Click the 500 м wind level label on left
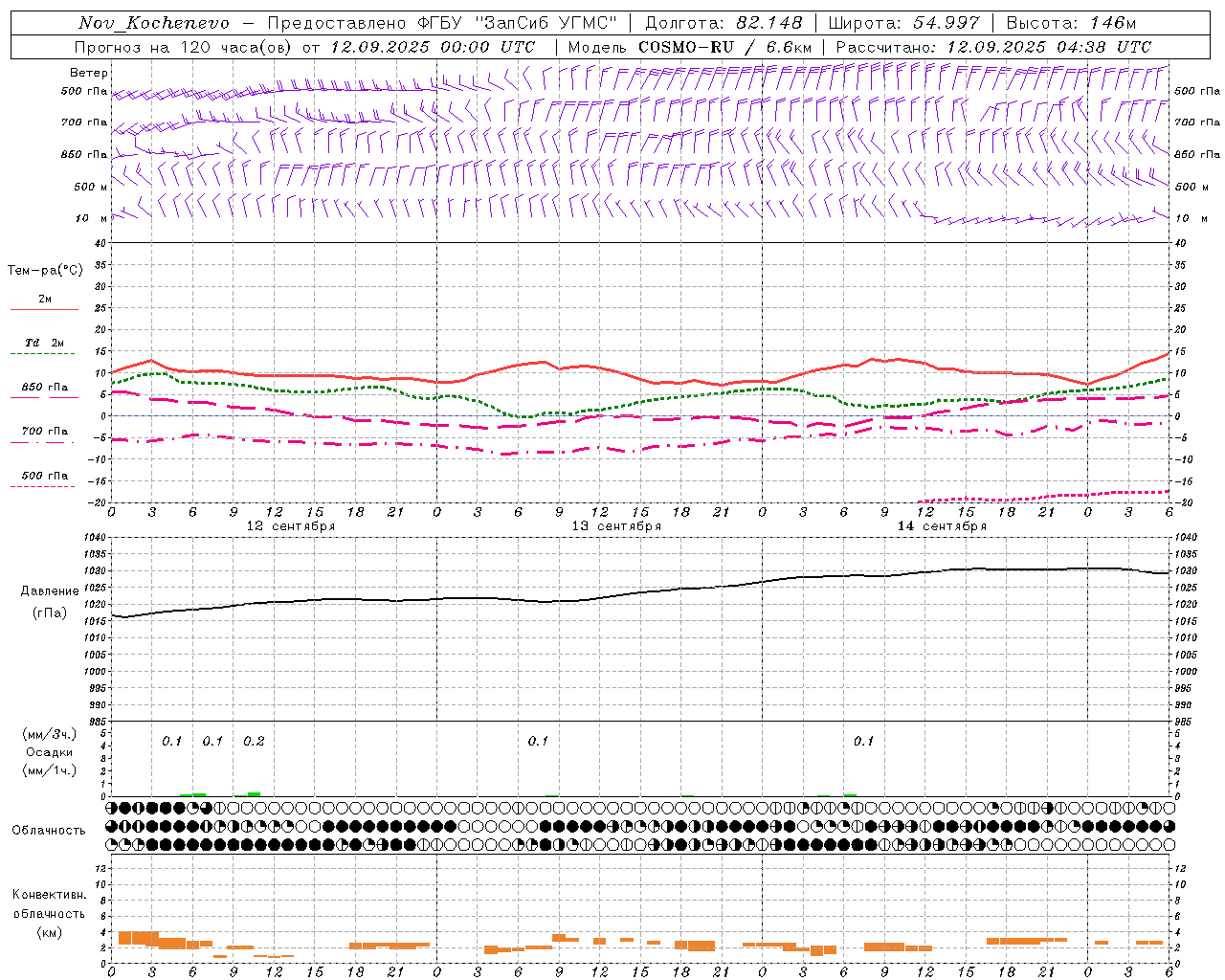The image size is (1225, 980). (x=91, y=187)
